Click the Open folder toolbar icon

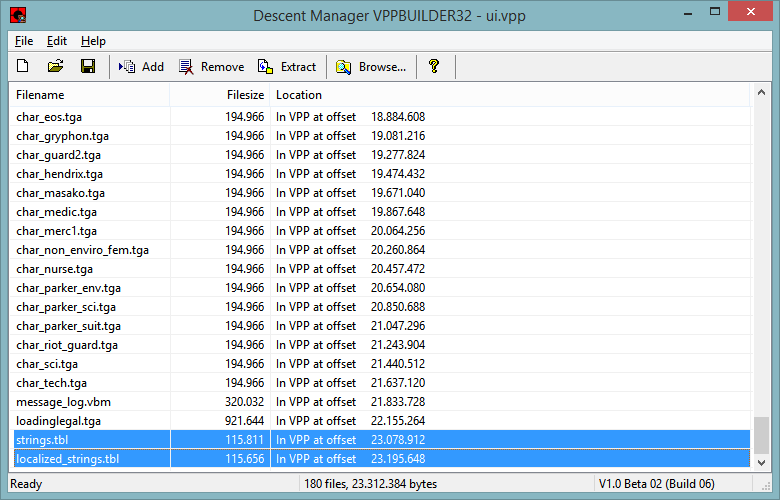click(x=55, y=67)
